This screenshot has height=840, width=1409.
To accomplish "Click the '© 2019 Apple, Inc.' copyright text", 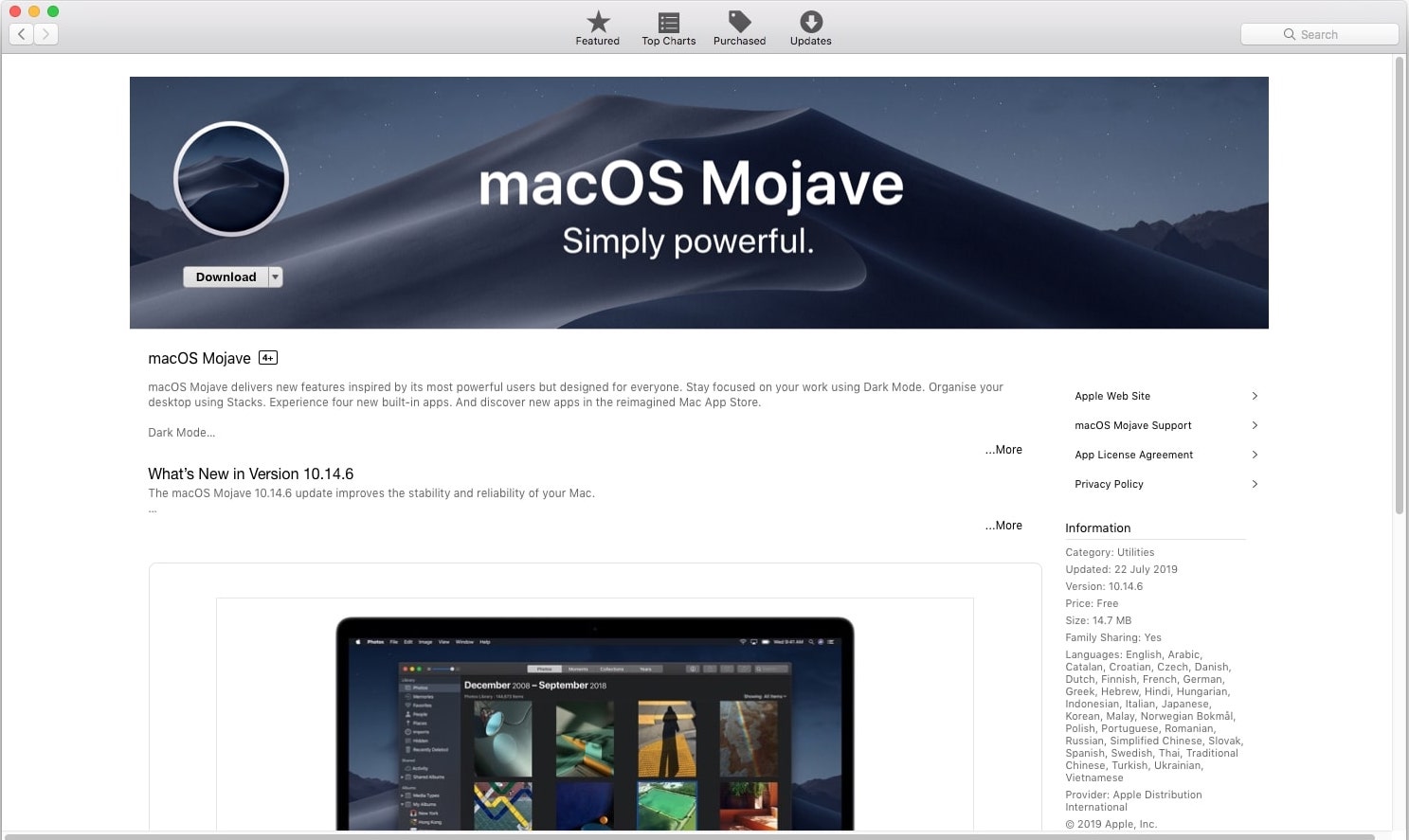I will click(1111, 824).
